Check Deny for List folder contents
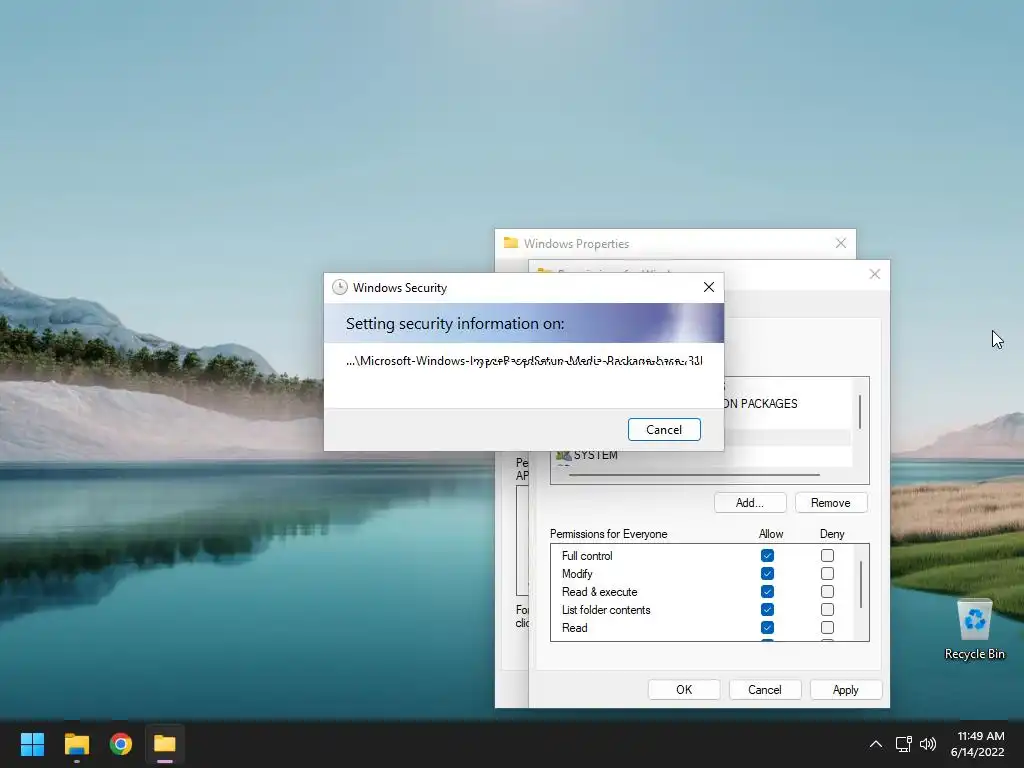 tap(827, 609)
